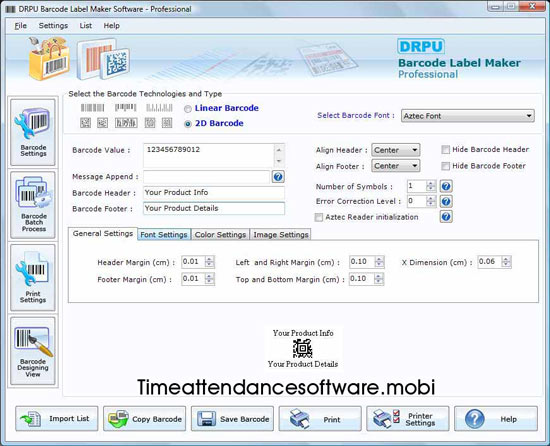Image resolution: width=550 pixels, height=446 pixels.
Task: Open the Print Settings sidebar panel
Action: [33, 278]
